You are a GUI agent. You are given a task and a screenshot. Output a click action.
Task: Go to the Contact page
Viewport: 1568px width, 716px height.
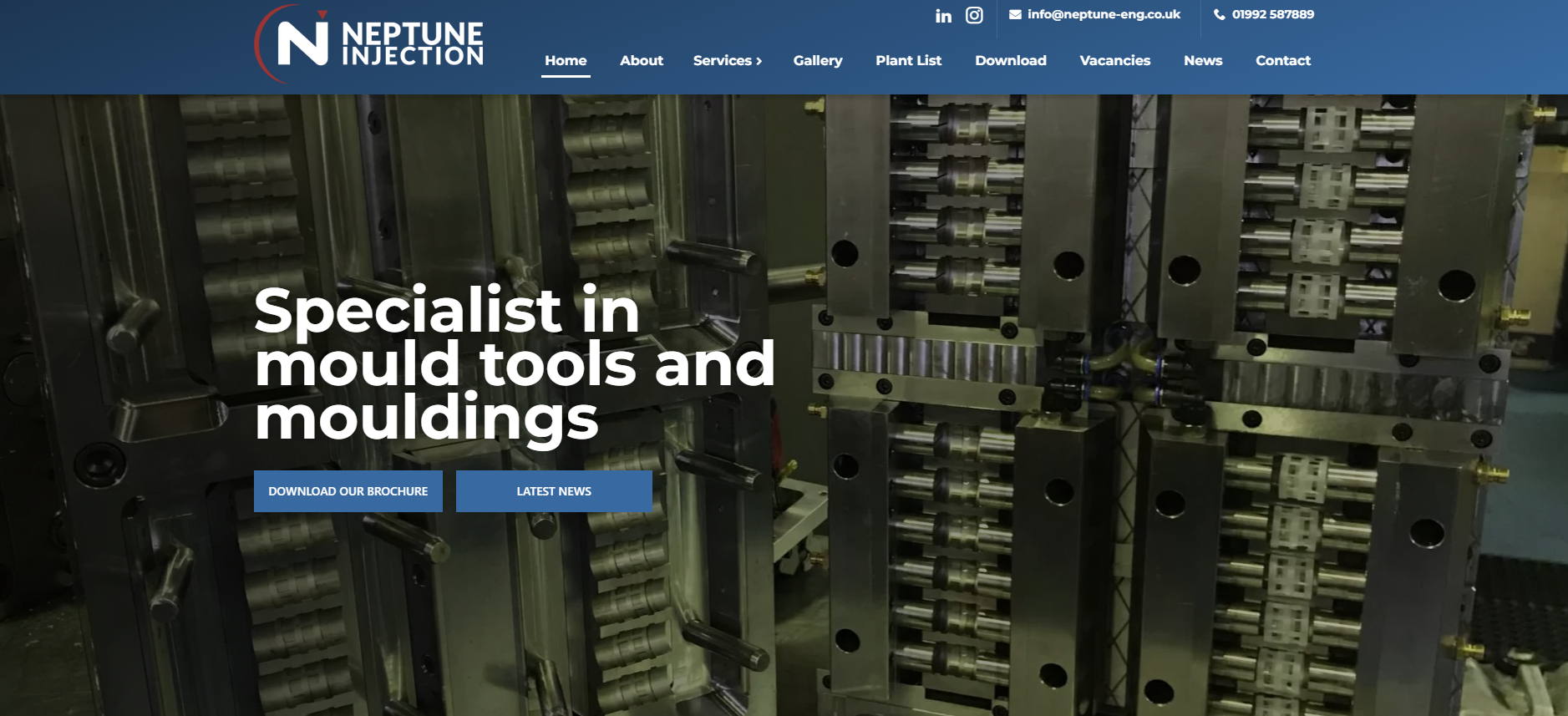[x=1282, y=60]
